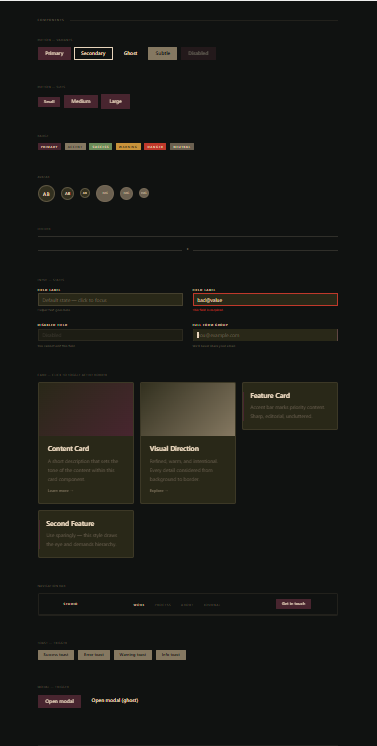Click the largest AB initials avatar

tap(46, 194)
